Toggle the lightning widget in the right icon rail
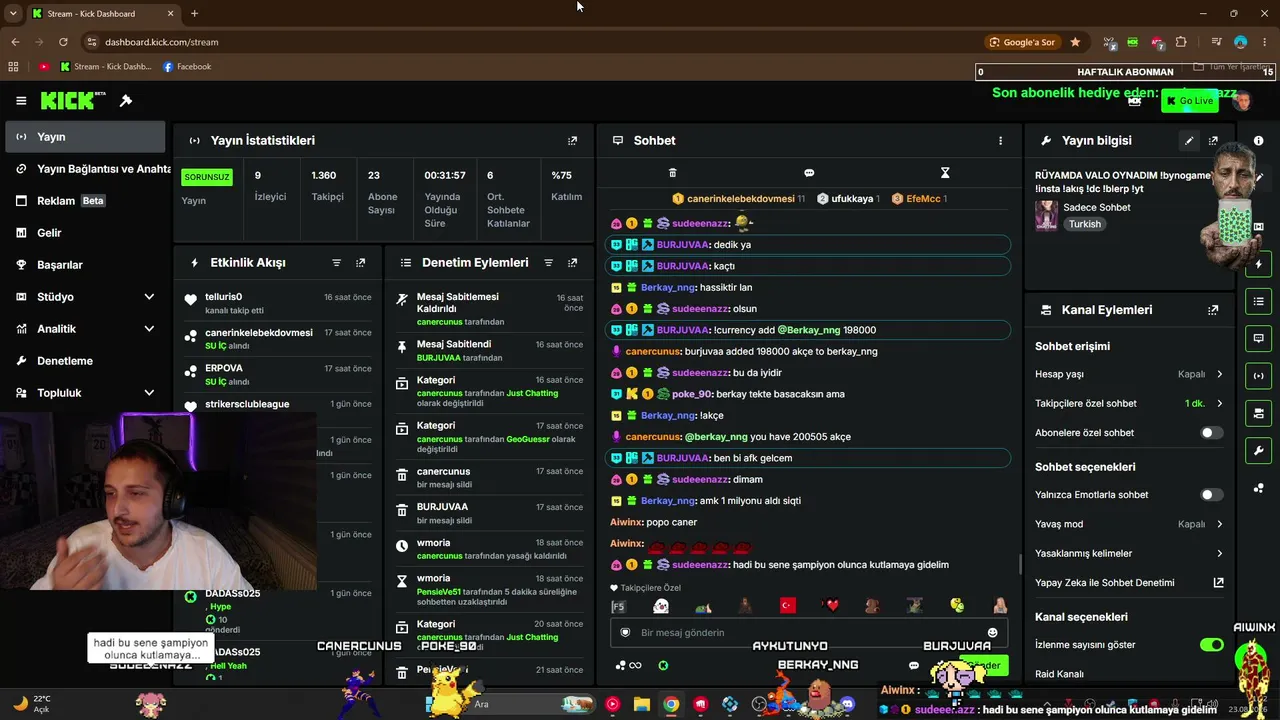1280x720 pixels. [1258, 265]
